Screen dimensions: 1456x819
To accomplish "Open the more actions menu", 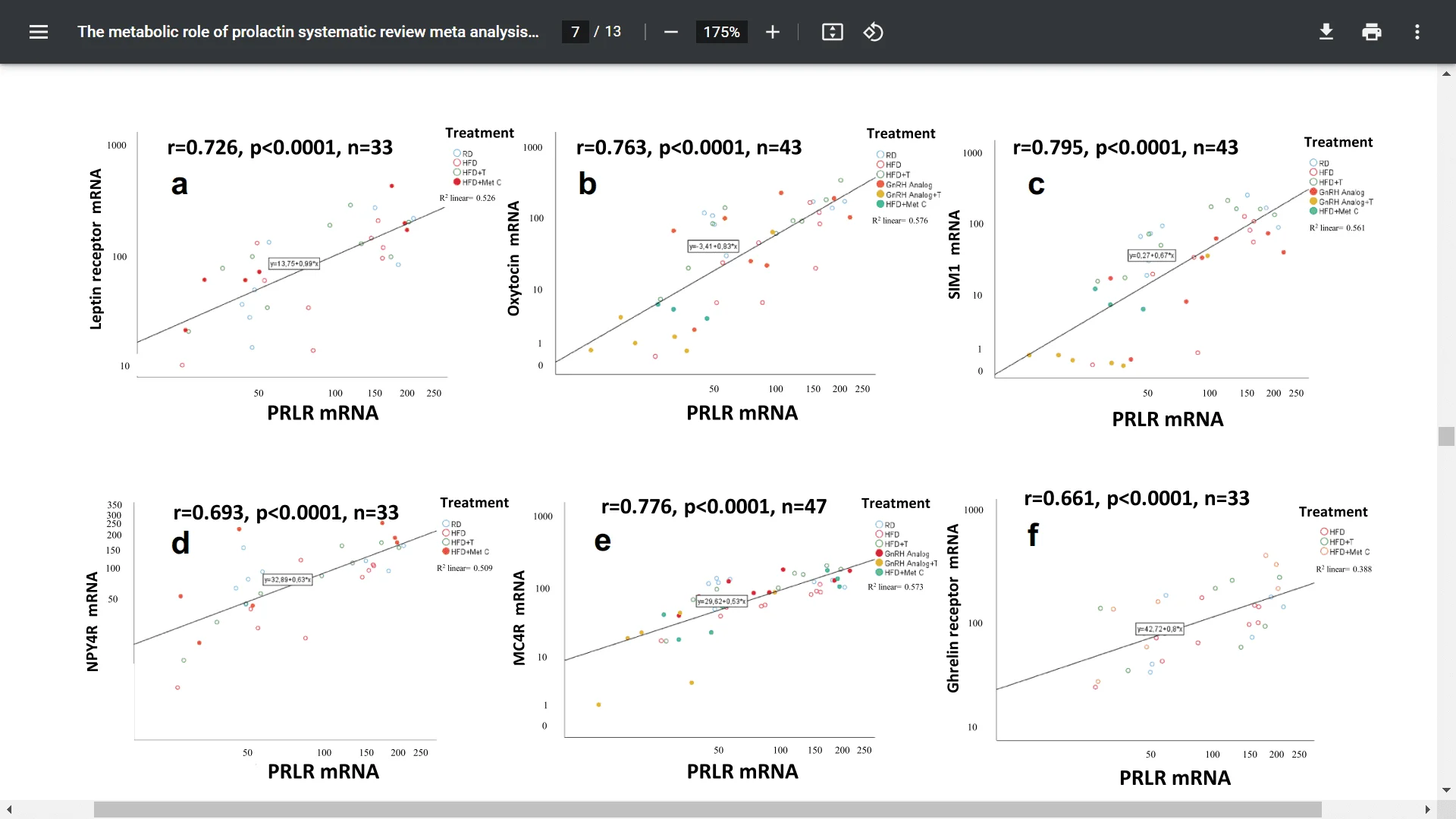I will 1417,32.
